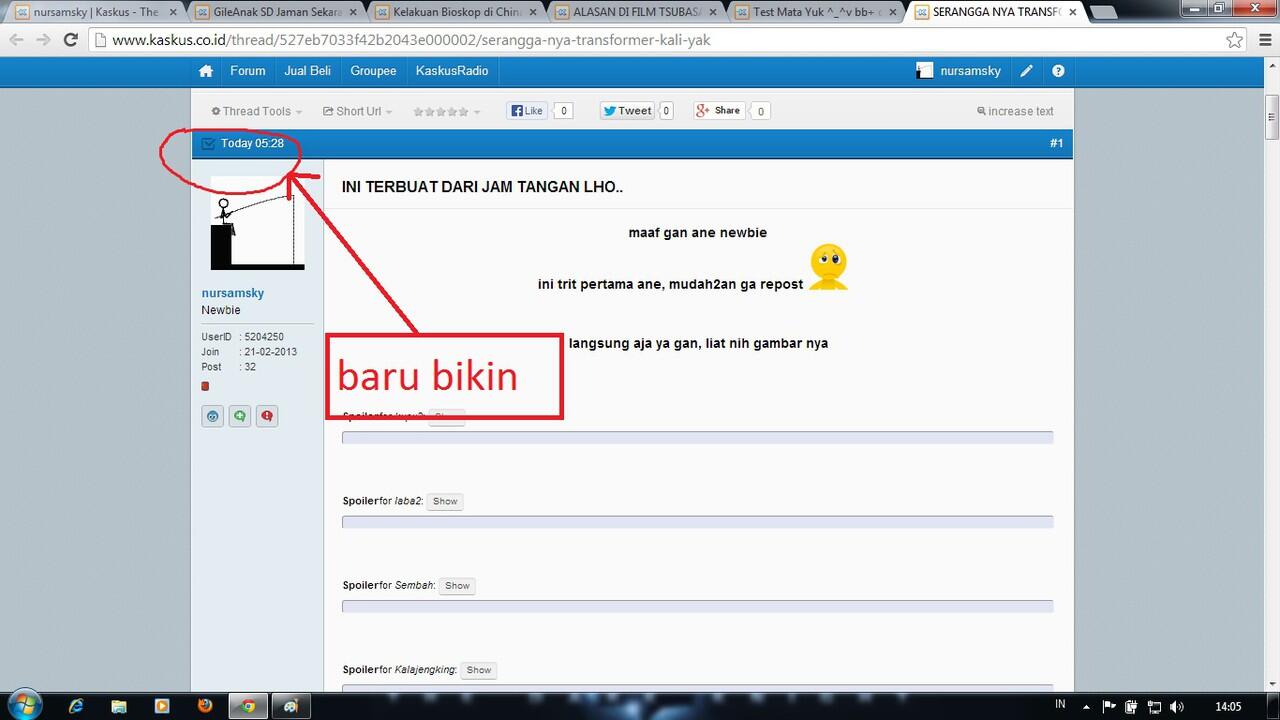The height and width of the screenshot is (720, 1280).
Task: Click the #1 post number link
Action: click(1056, 143)
